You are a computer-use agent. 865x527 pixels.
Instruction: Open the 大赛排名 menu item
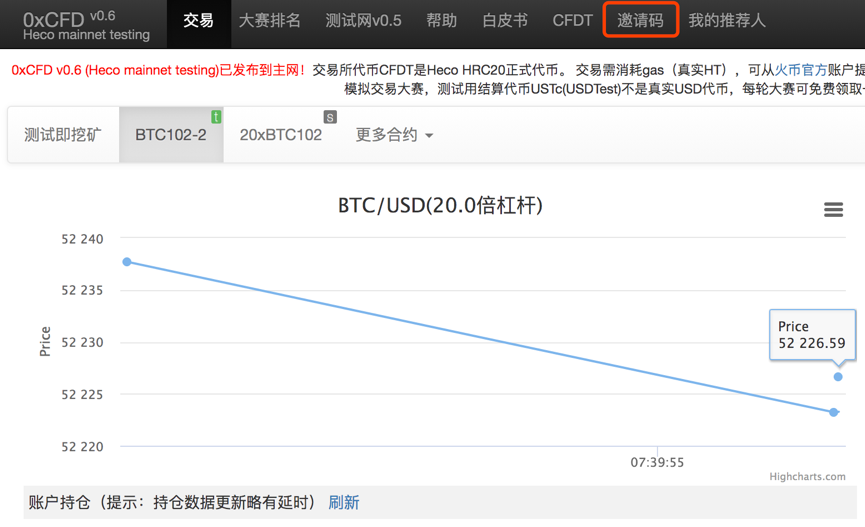tap(269, 21)
